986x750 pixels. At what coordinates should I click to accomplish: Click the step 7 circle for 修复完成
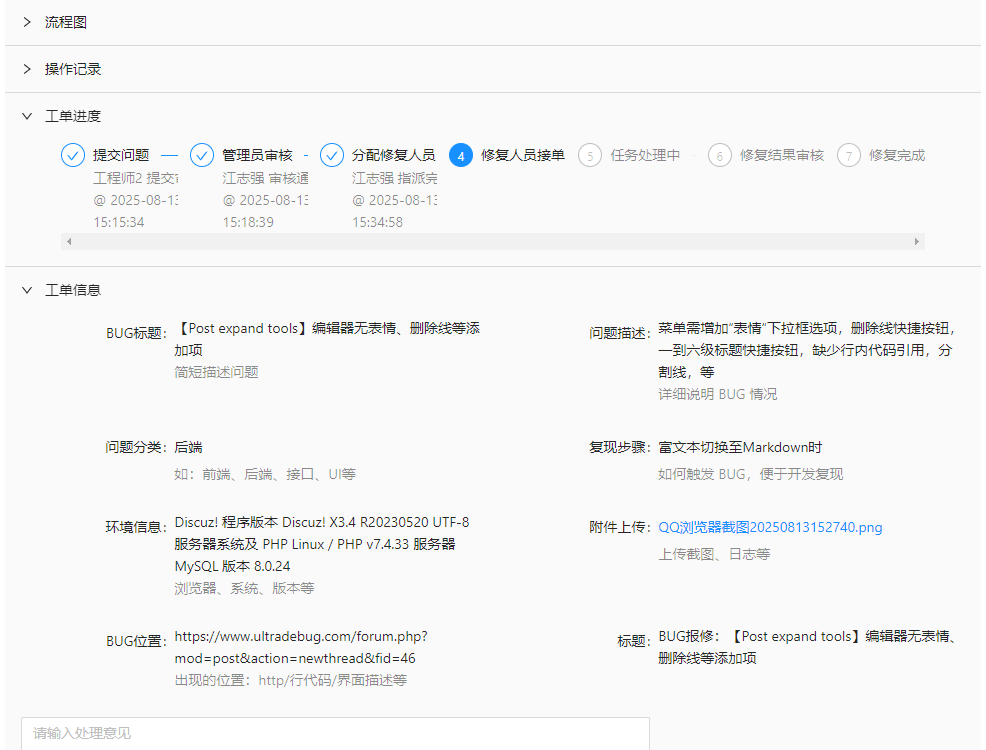849,155
